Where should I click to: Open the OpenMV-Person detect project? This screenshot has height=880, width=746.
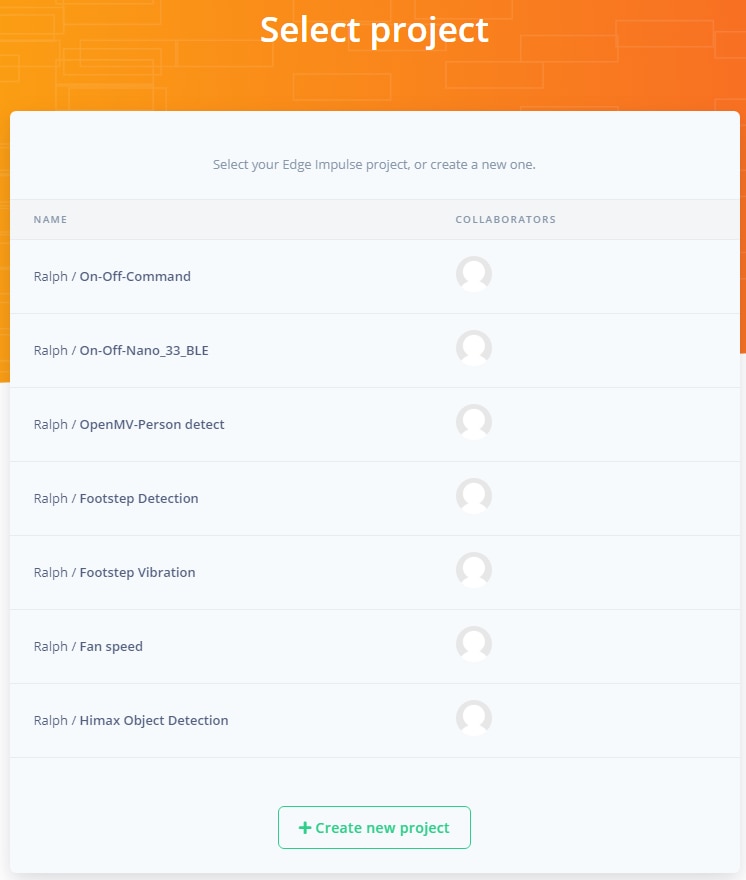pyautogui.click(x=151, y=425)
